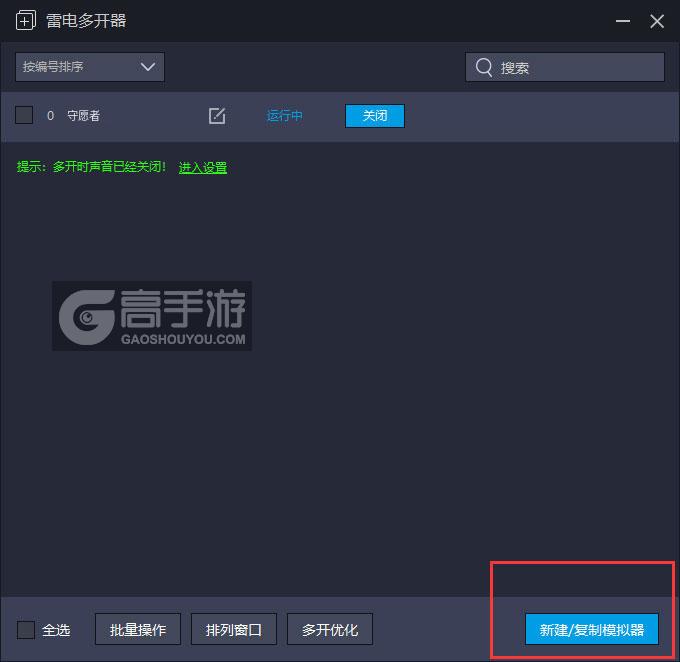Click the multi-instance app logo icon
680x662 pixels.
[26, 20]
